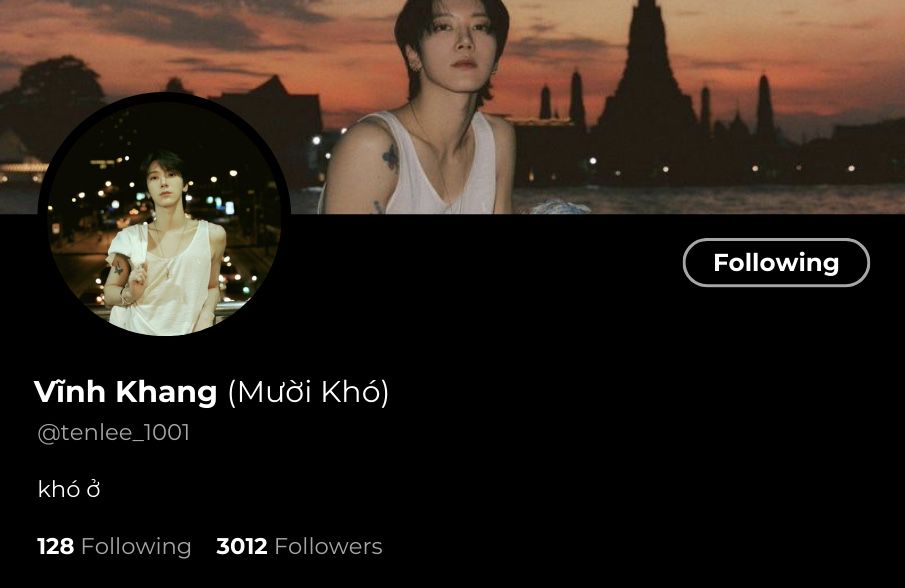
Task: Click the Following button to unfollow
Action: click(x=776, y=263)
